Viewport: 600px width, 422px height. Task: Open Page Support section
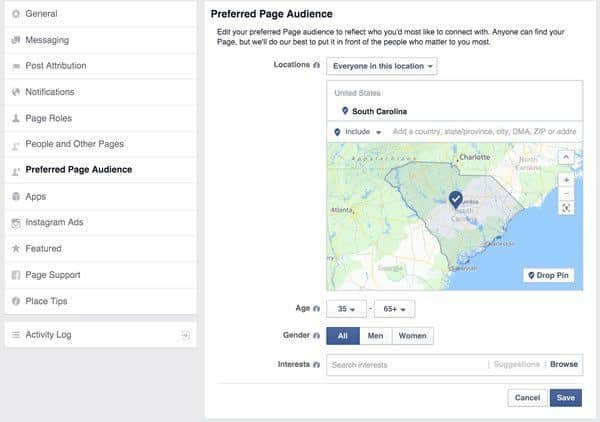pyautogui.click(x=101, y=275)
